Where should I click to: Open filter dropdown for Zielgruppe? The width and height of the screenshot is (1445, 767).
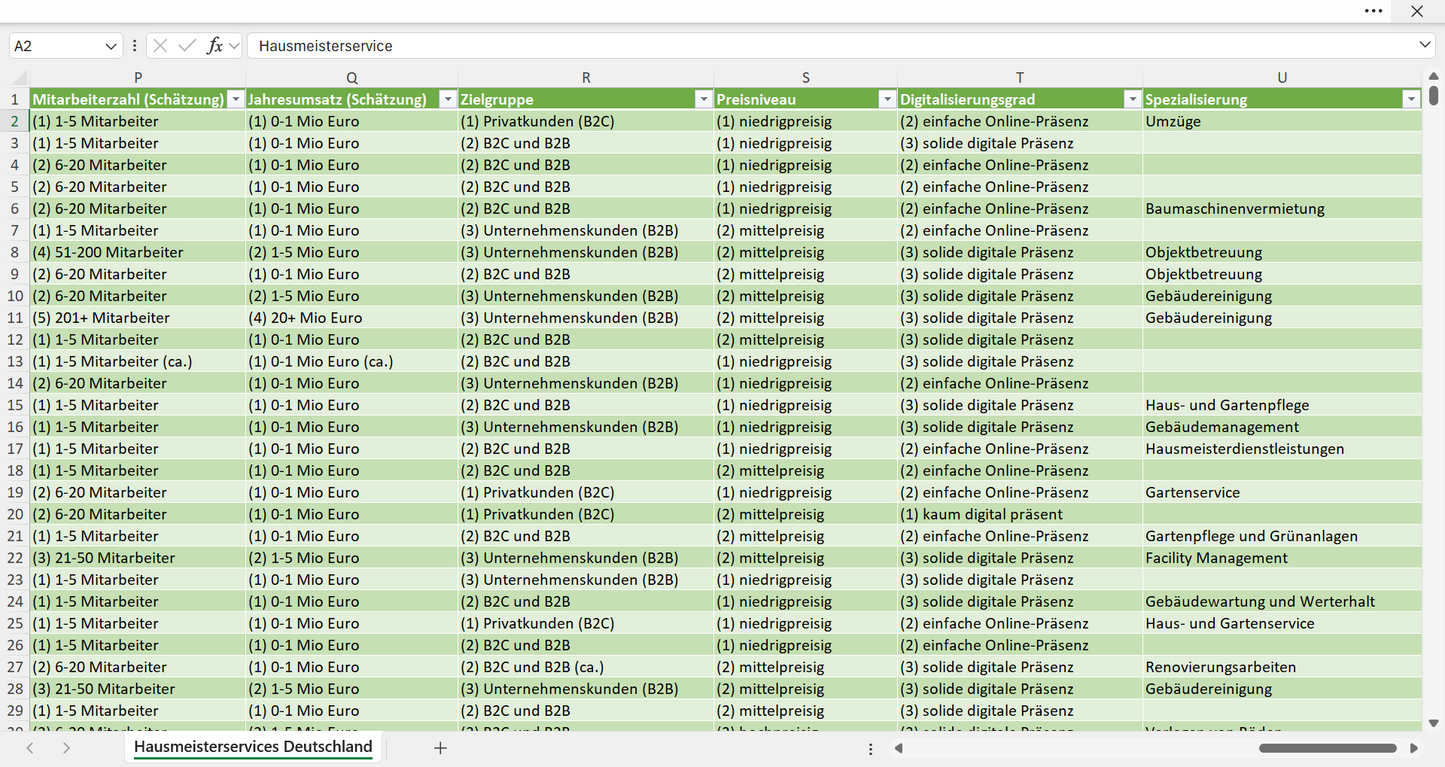coord(704,99)
